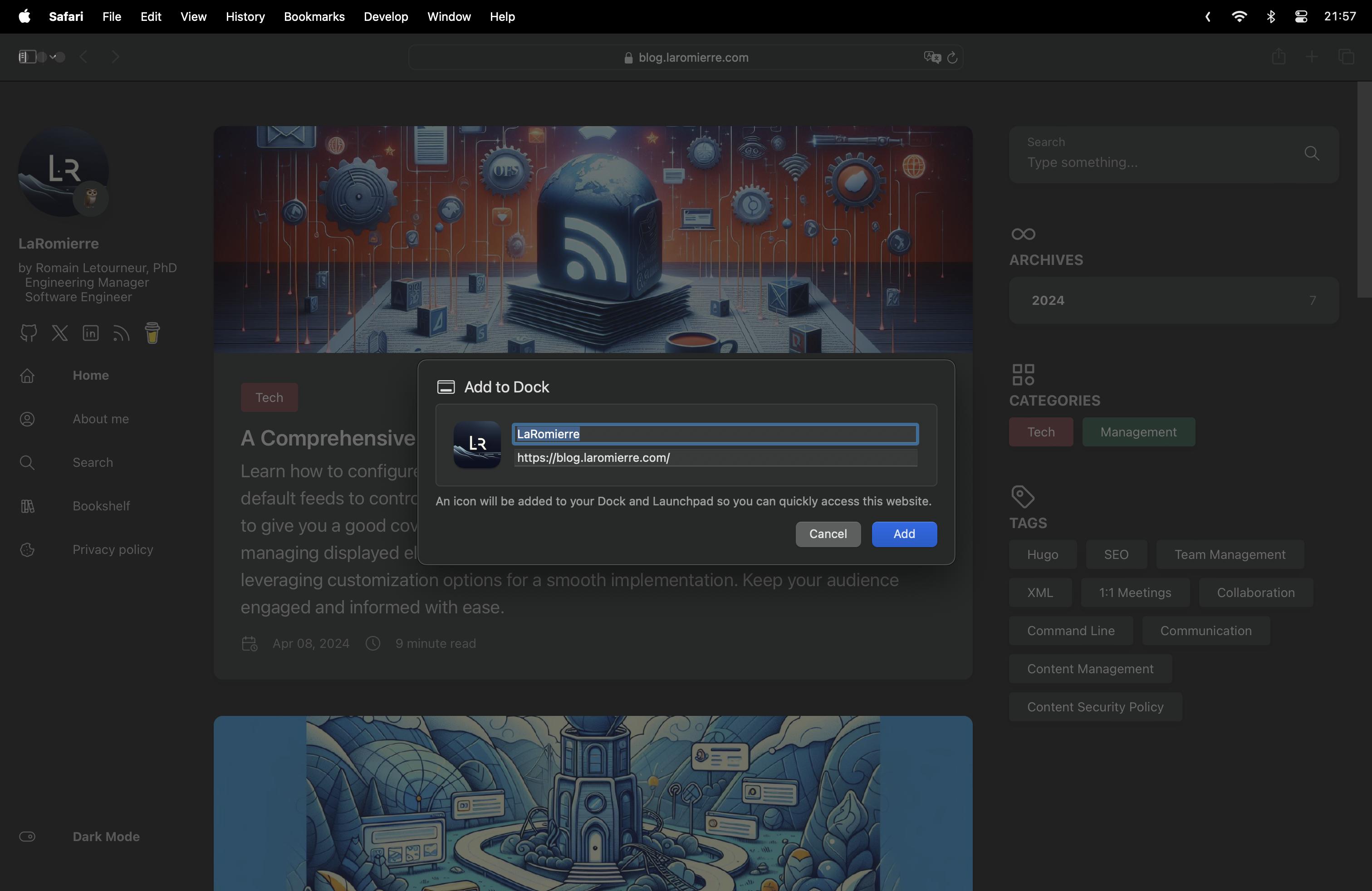
Task: Open the Hugo tag
Action: [x=1042, y=554]
